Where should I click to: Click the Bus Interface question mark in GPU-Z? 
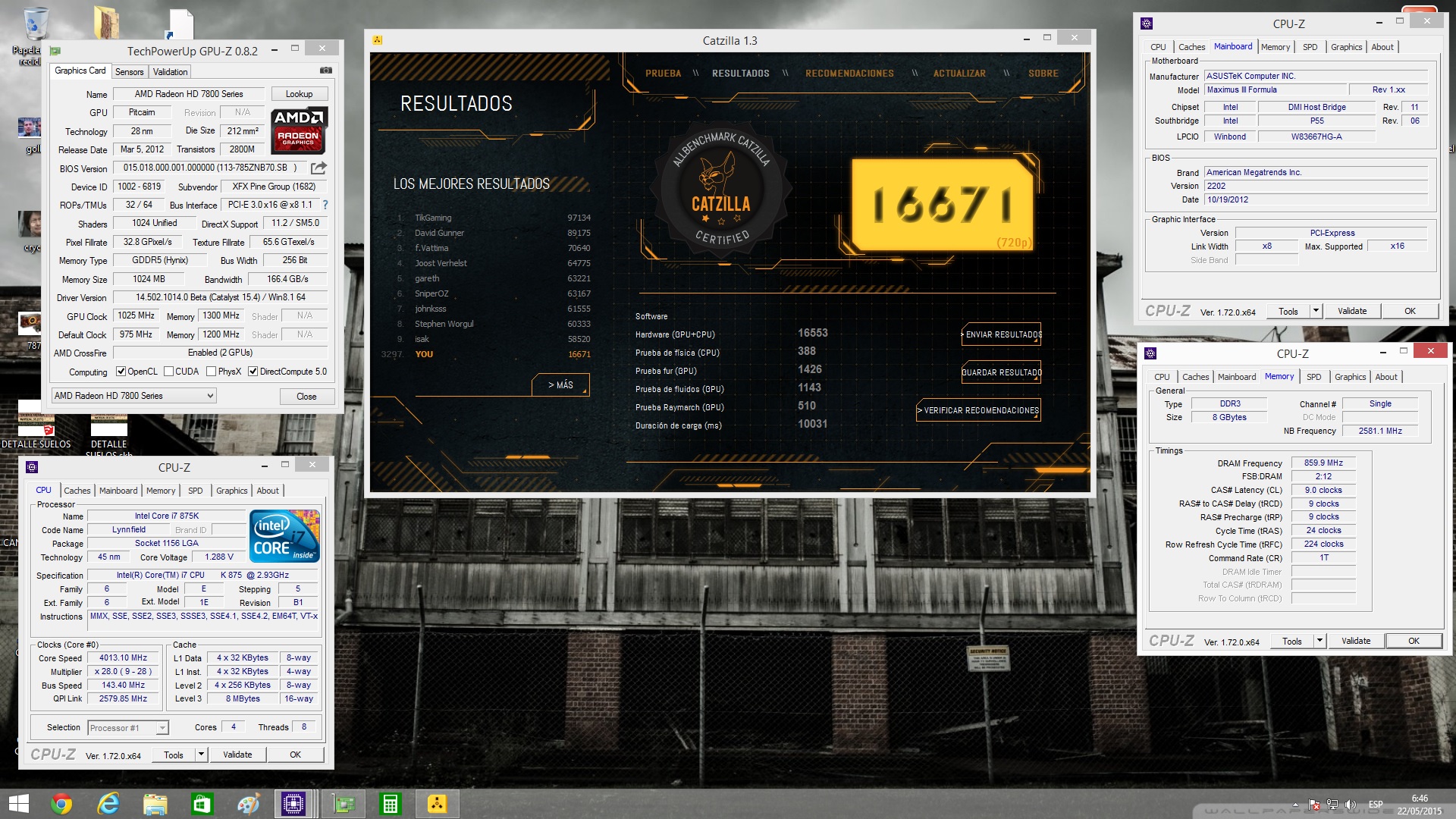(x=325, y=205)
